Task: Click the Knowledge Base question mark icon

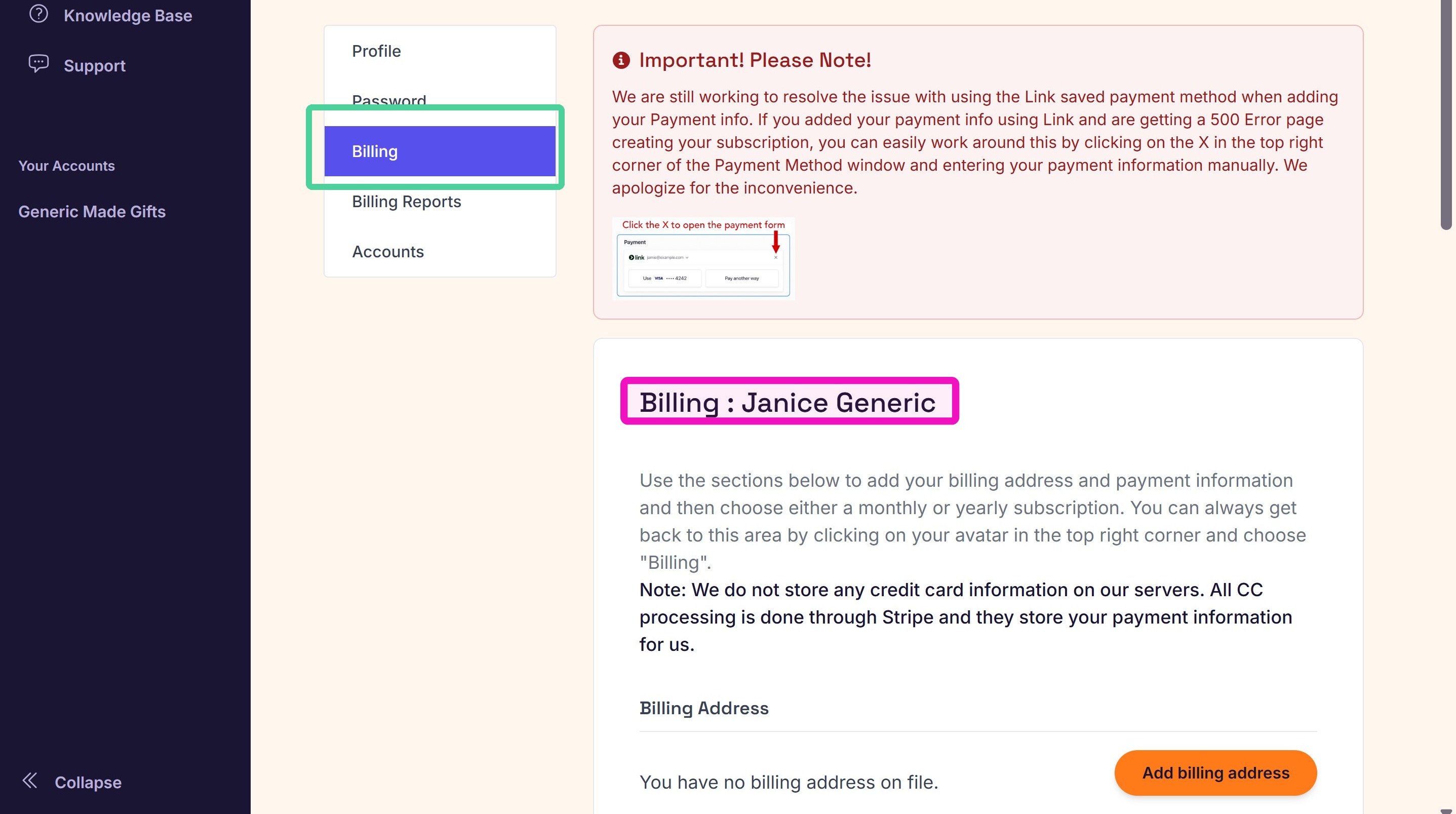Action: point(38,14)
